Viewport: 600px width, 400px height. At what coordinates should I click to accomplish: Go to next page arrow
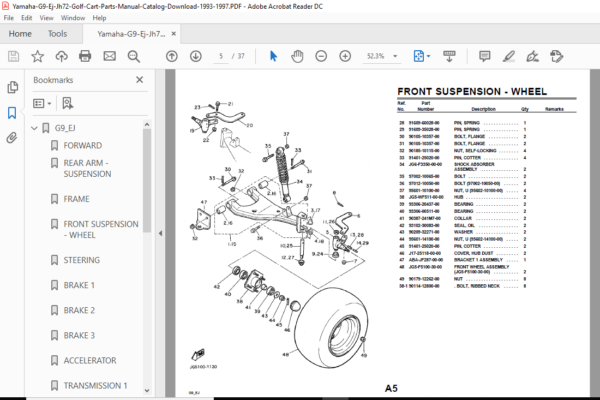click(x=196, y=56)
